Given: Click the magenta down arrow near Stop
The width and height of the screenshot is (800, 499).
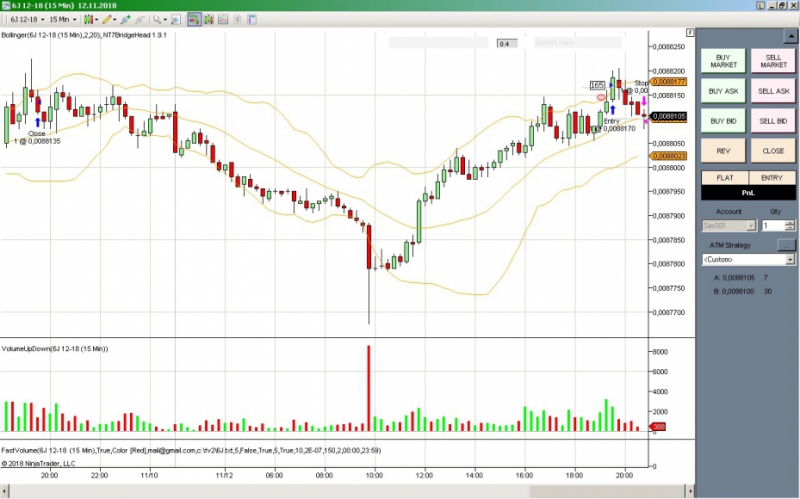Looking at the screenshot, I should click(x=644, y=101).
